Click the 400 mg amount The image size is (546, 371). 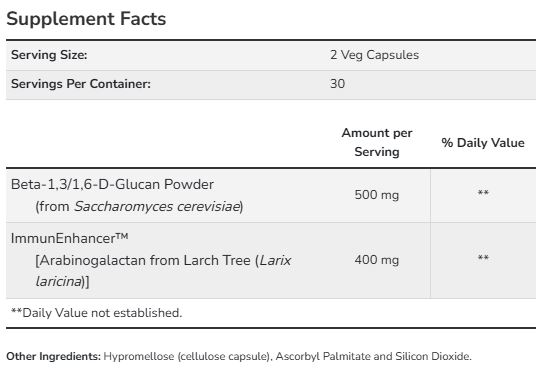pos(377,260)
